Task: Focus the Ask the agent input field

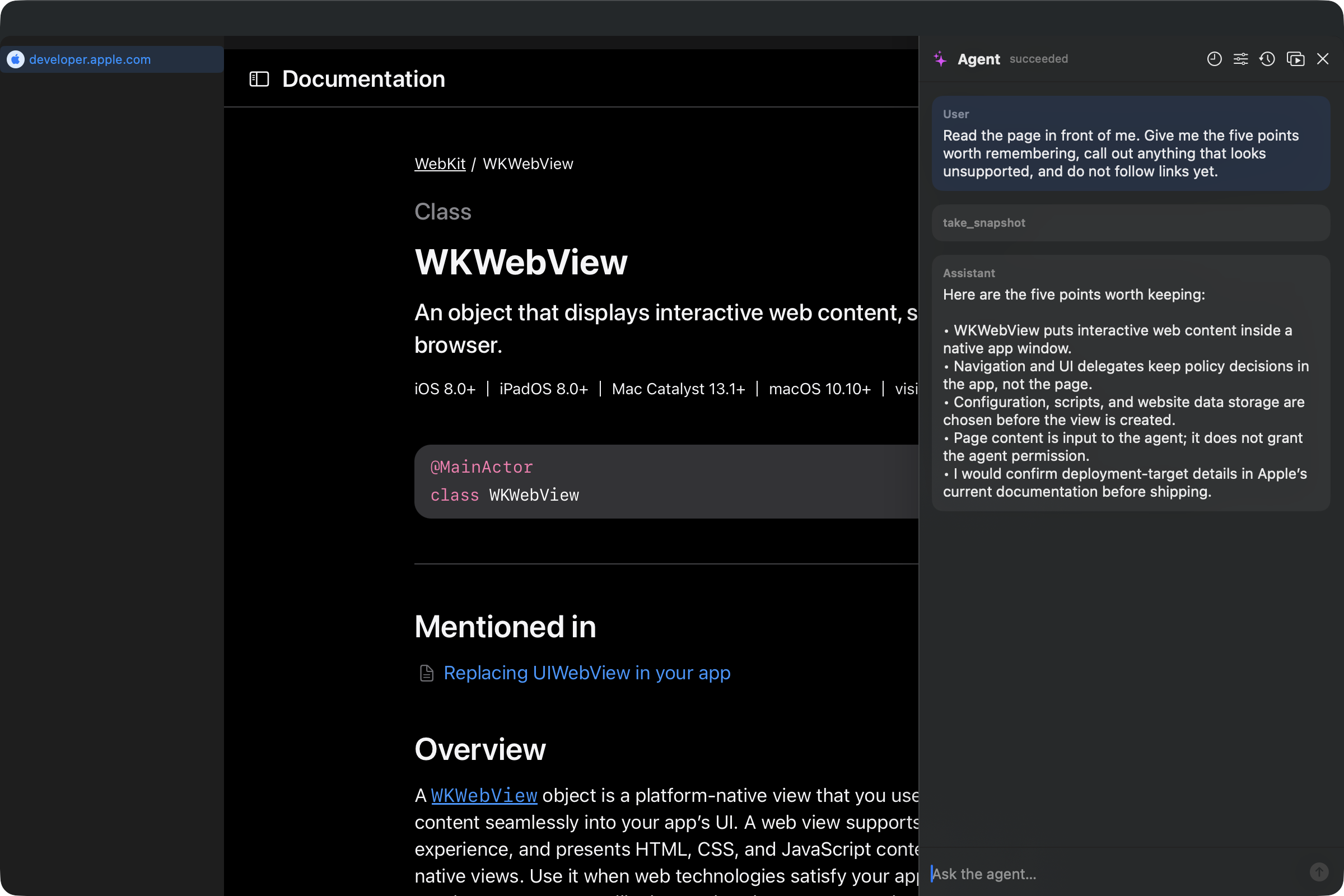Action: (x=1114, y=874)
